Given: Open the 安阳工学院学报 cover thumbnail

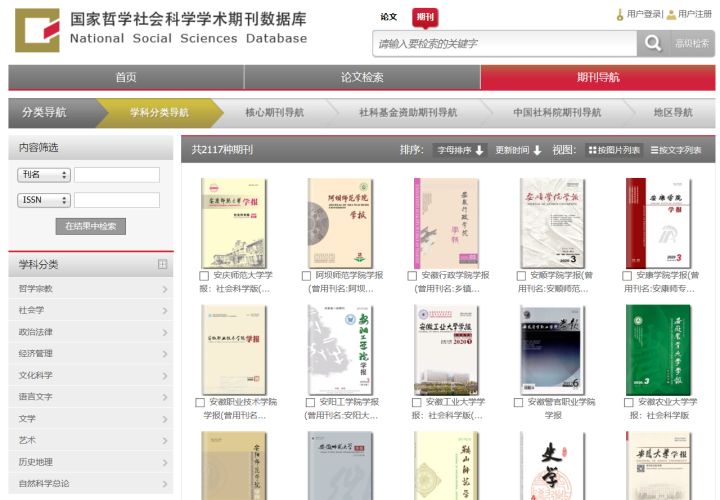Looking at the screenshot, I should pos(340,350).
